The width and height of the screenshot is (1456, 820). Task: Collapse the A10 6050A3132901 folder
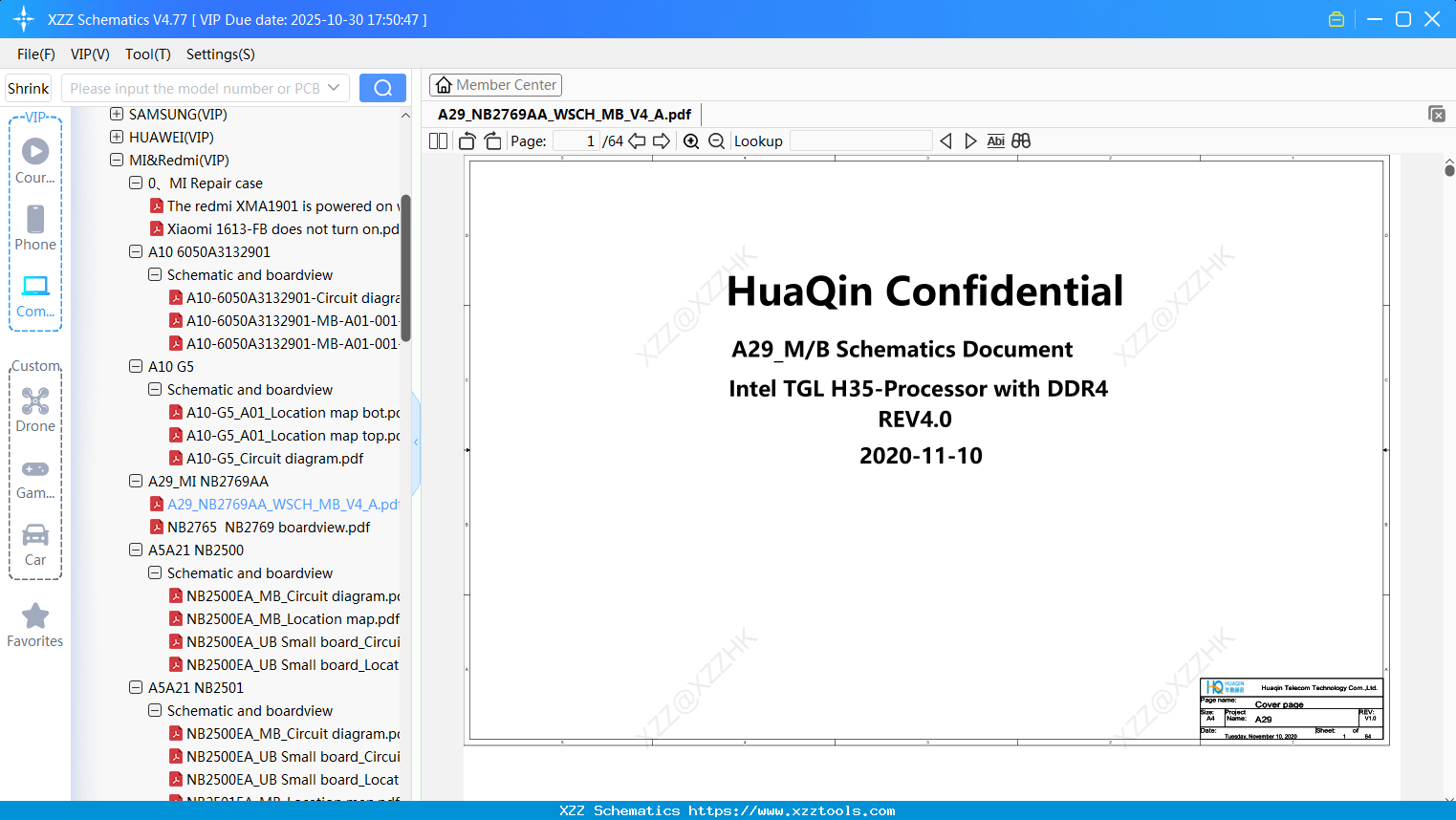point(136,252)
